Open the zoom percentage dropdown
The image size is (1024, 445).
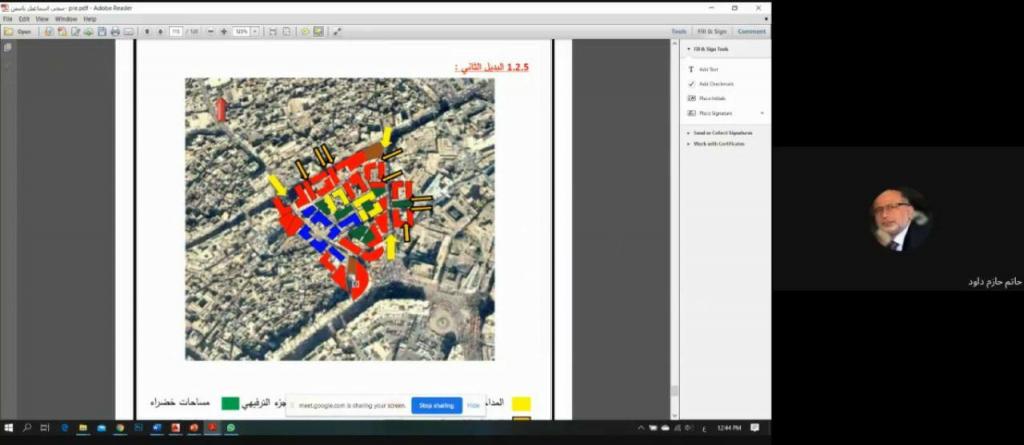coord(255,32)
